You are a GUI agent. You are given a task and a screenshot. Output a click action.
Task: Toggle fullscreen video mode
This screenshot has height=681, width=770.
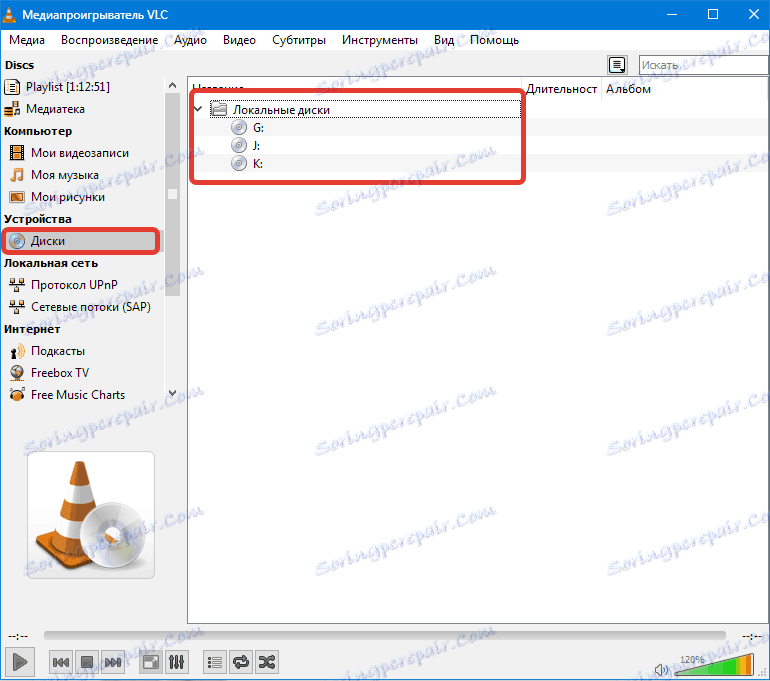tap(151, 662)
